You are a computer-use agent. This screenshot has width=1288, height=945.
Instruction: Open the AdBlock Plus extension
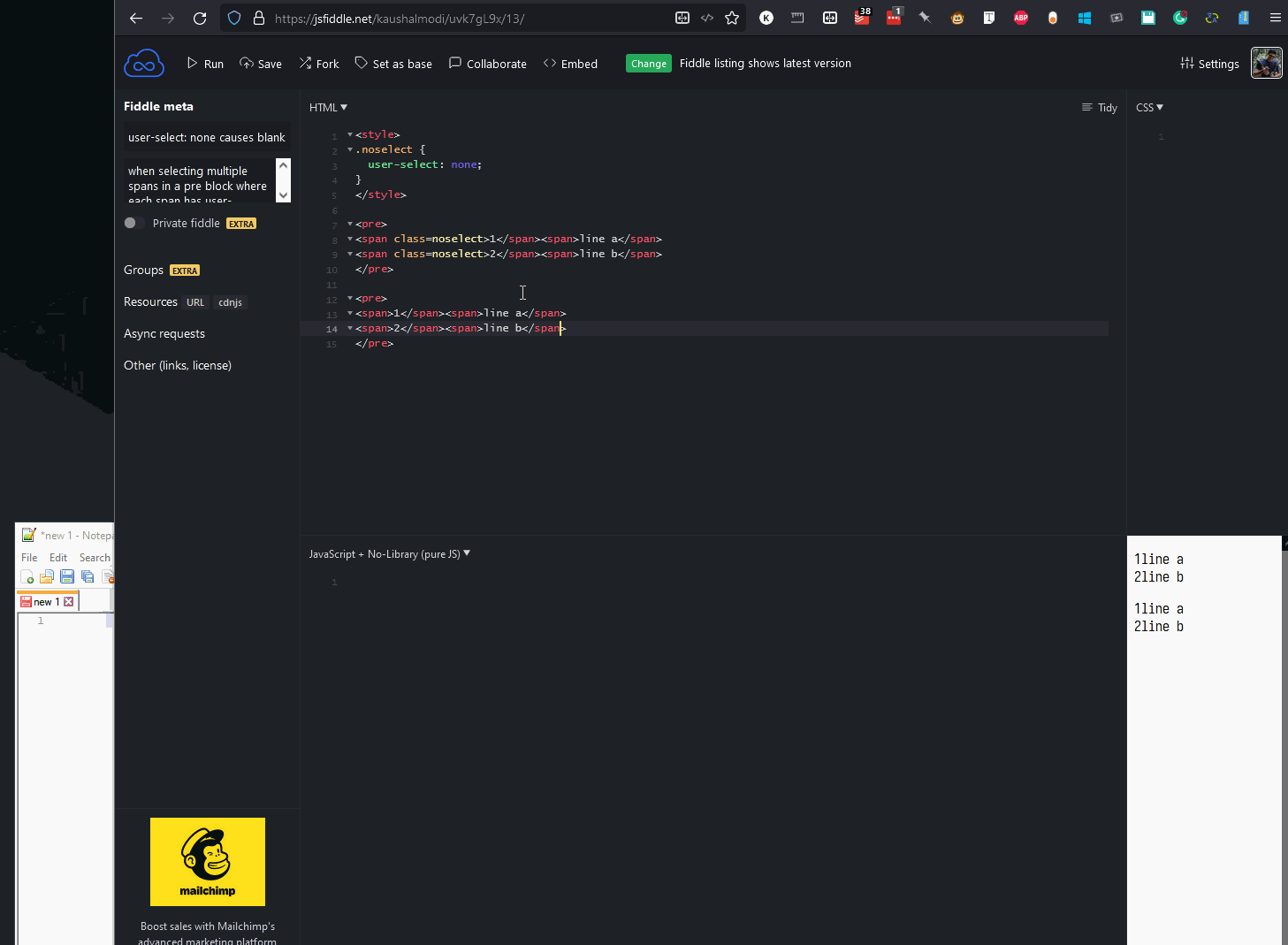pos(1021,17)
